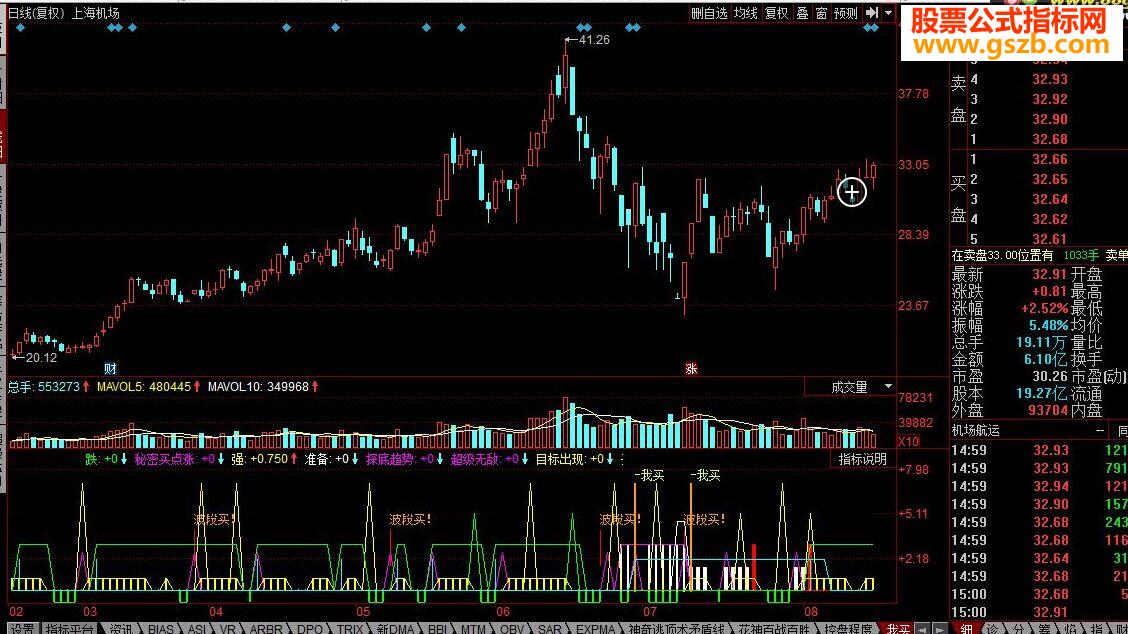This screenshot has width=1128, height=634.
Task: Click the 20.12 low price label
Action: 40,358
